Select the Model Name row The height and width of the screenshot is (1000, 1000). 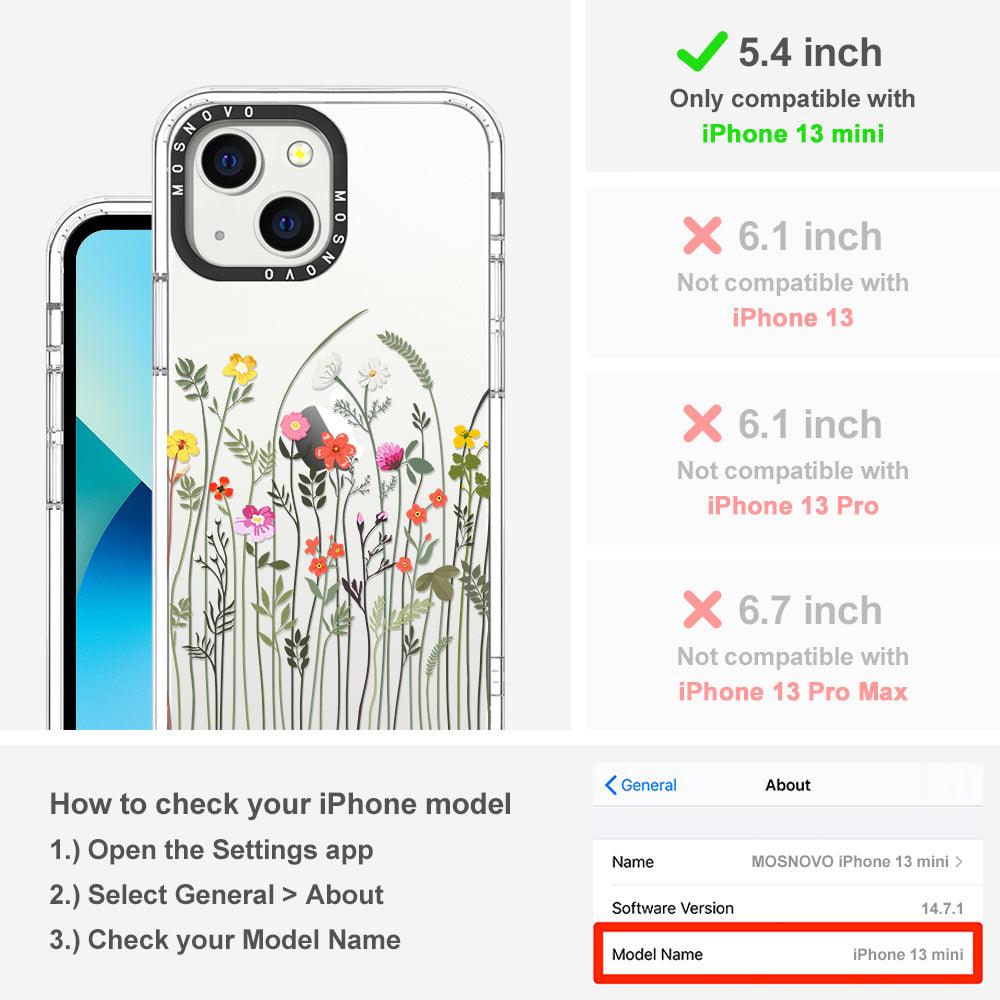point(788,954)
